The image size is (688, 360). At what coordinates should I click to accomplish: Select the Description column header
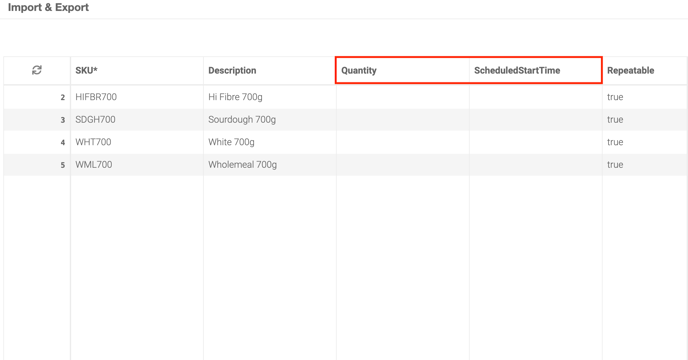point(270,70)
